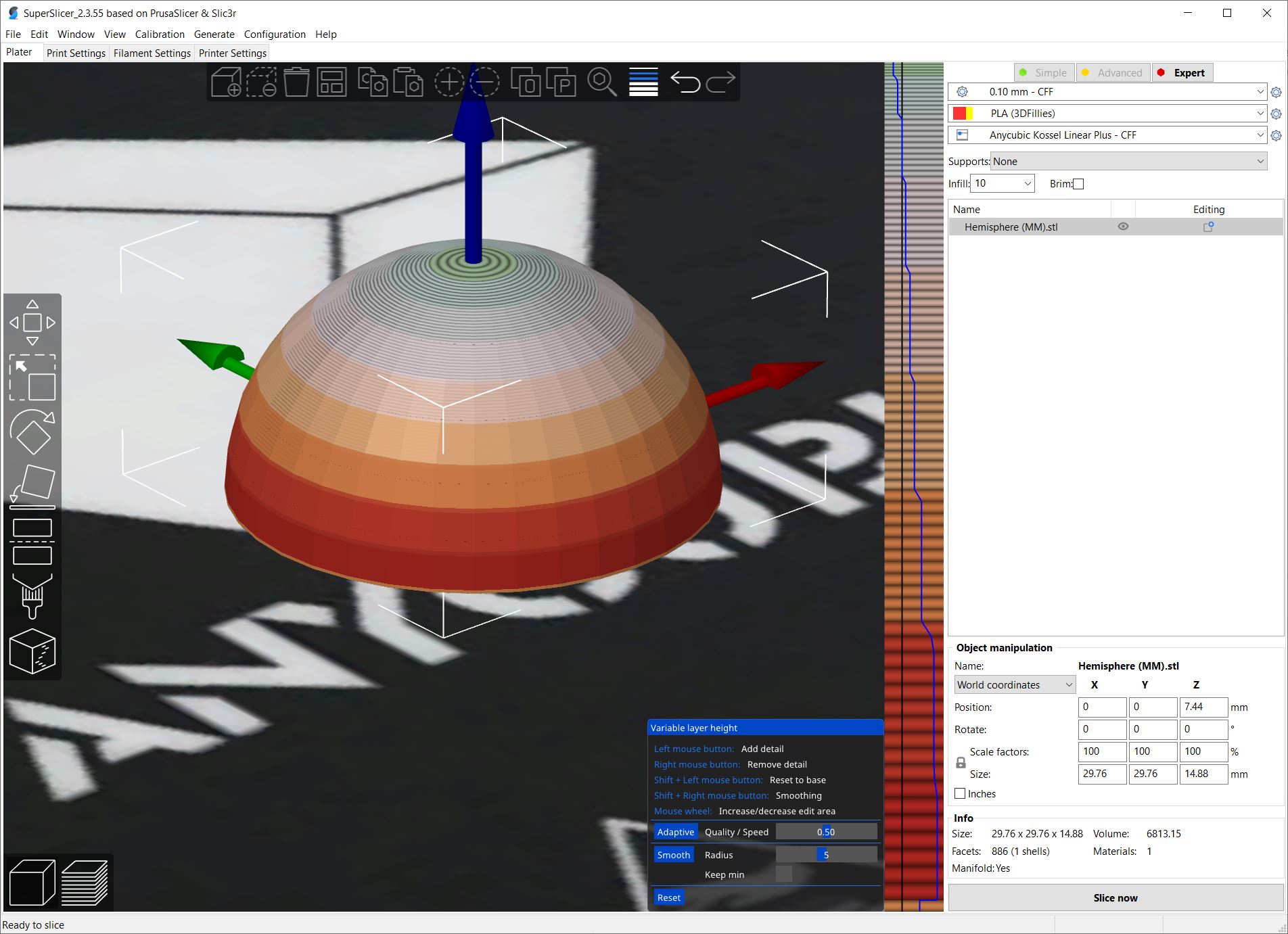Toggle the Variable layer height tool
This screenshot has width=1288, height=934.
click(x=643, y=83)
